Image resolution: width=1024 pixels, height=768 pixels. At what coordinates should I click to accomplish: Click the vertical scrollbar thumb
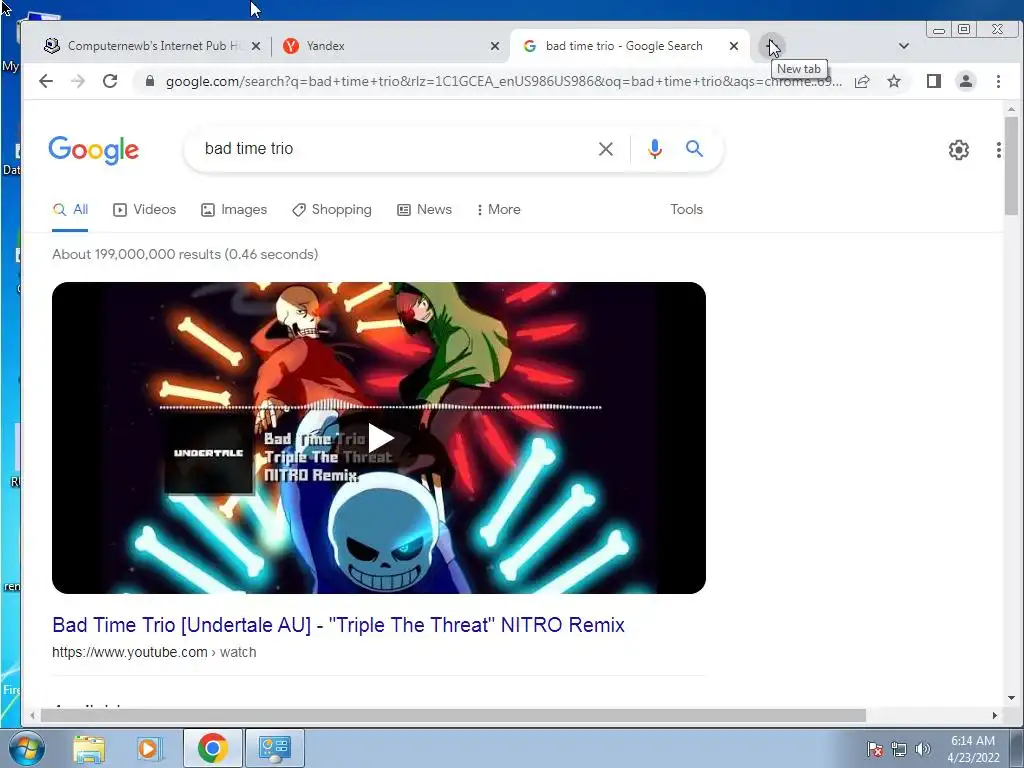(1011, 166)
